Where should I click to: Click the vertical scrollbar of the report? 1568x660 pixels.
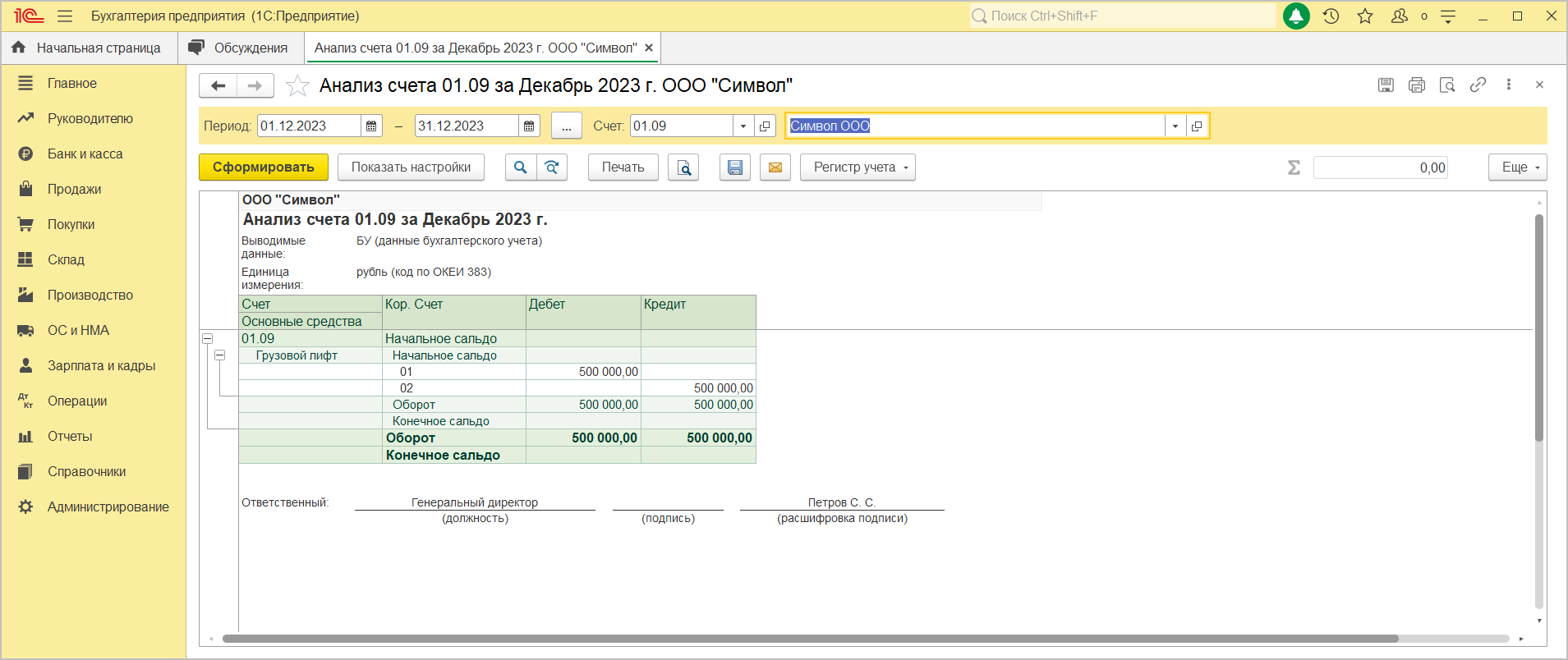coord(1539,328)
